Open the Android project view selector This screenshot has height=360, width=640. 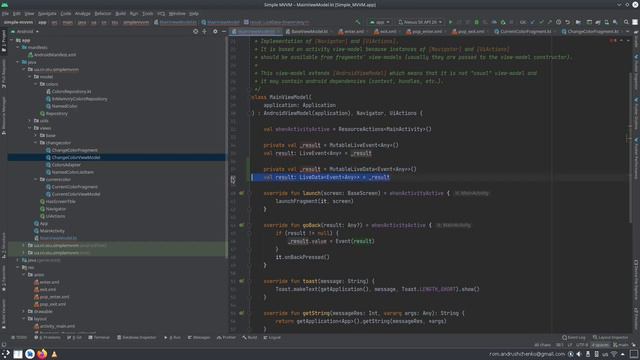(25, 31)
